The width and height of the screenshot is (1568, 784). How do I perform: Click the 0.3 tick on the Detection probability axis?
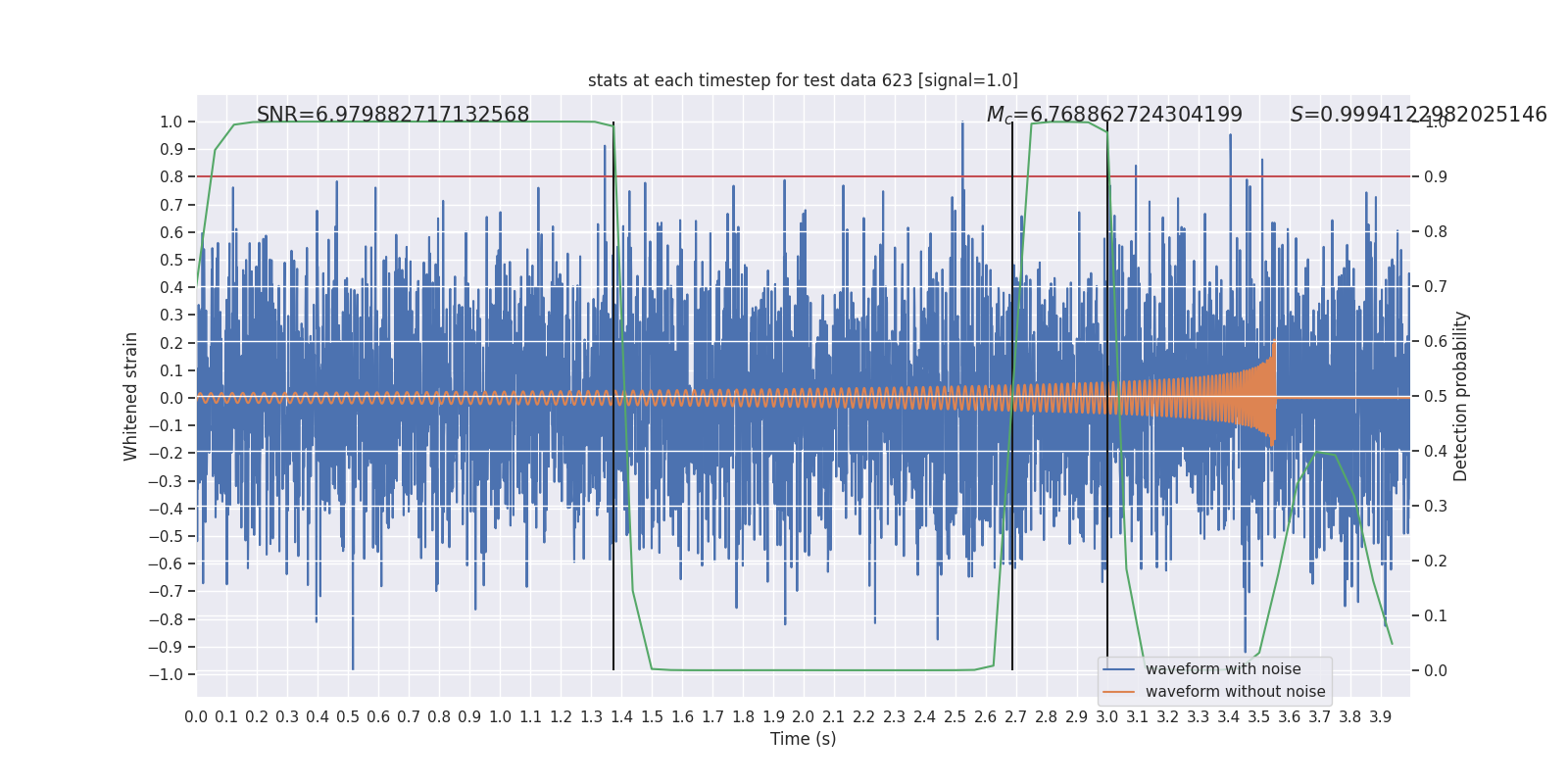pos(1436,507)
